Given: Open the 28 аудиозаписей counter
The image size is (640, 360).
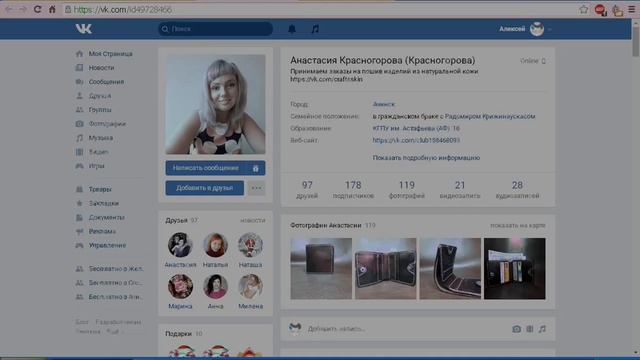Looking at the screenshot, I should 517,190.
